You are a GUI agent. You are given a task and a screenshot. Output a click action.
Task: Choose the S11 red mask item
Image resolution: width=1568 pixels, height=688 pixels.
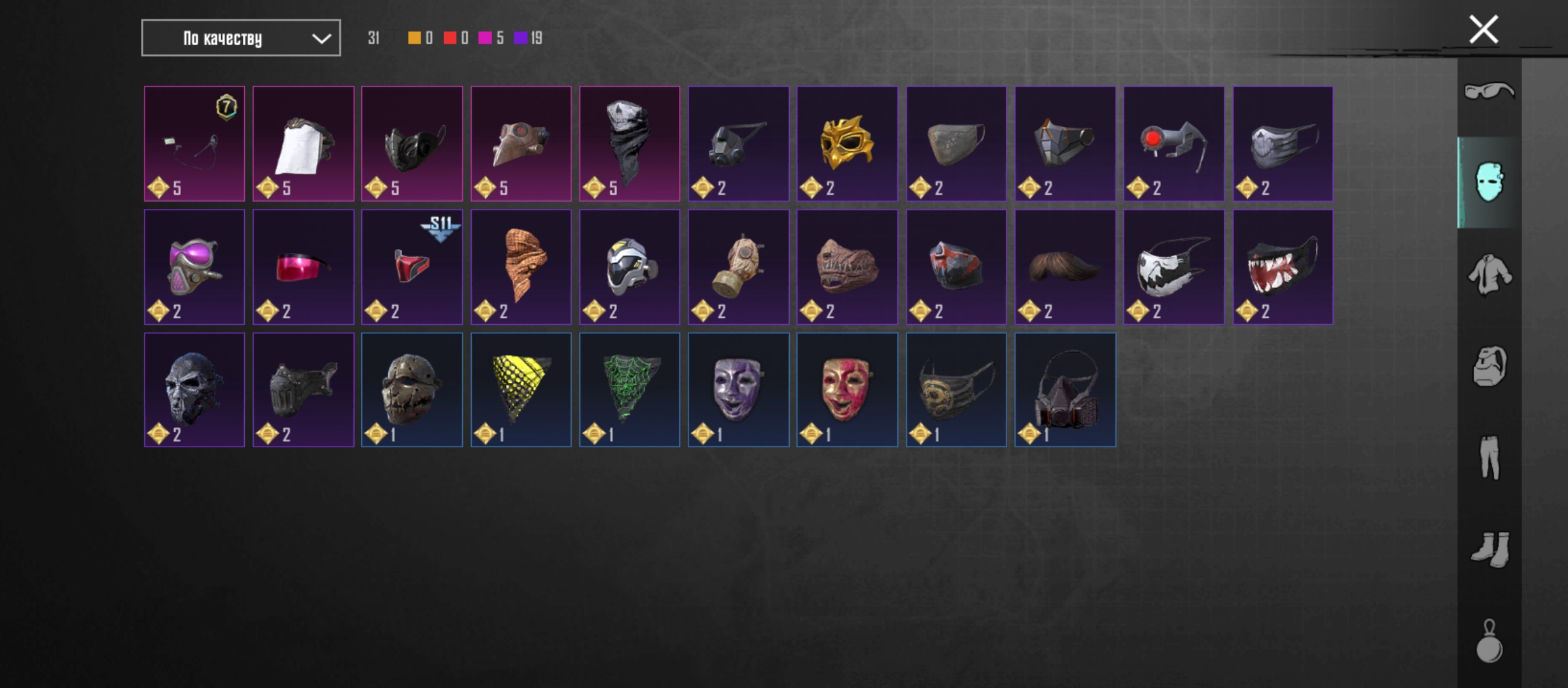pyautogui.click(x=412, y=267)
